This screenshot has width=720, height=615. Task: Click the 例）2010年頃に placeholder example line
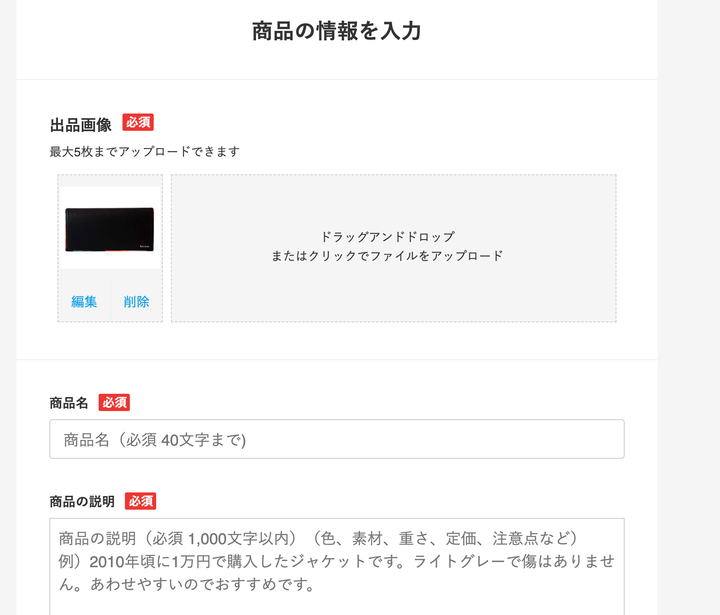tap(336, 561)
